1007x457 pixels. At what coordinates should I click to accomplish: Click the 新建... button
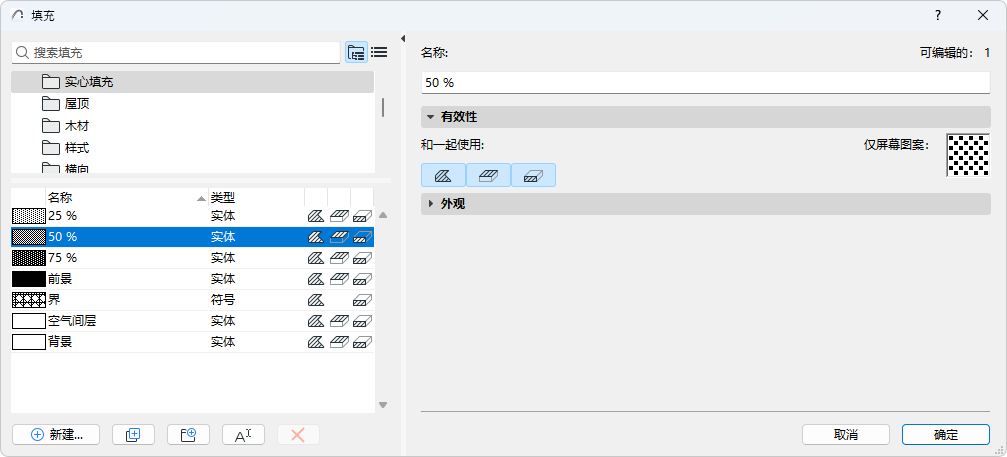tap(56, 435)
